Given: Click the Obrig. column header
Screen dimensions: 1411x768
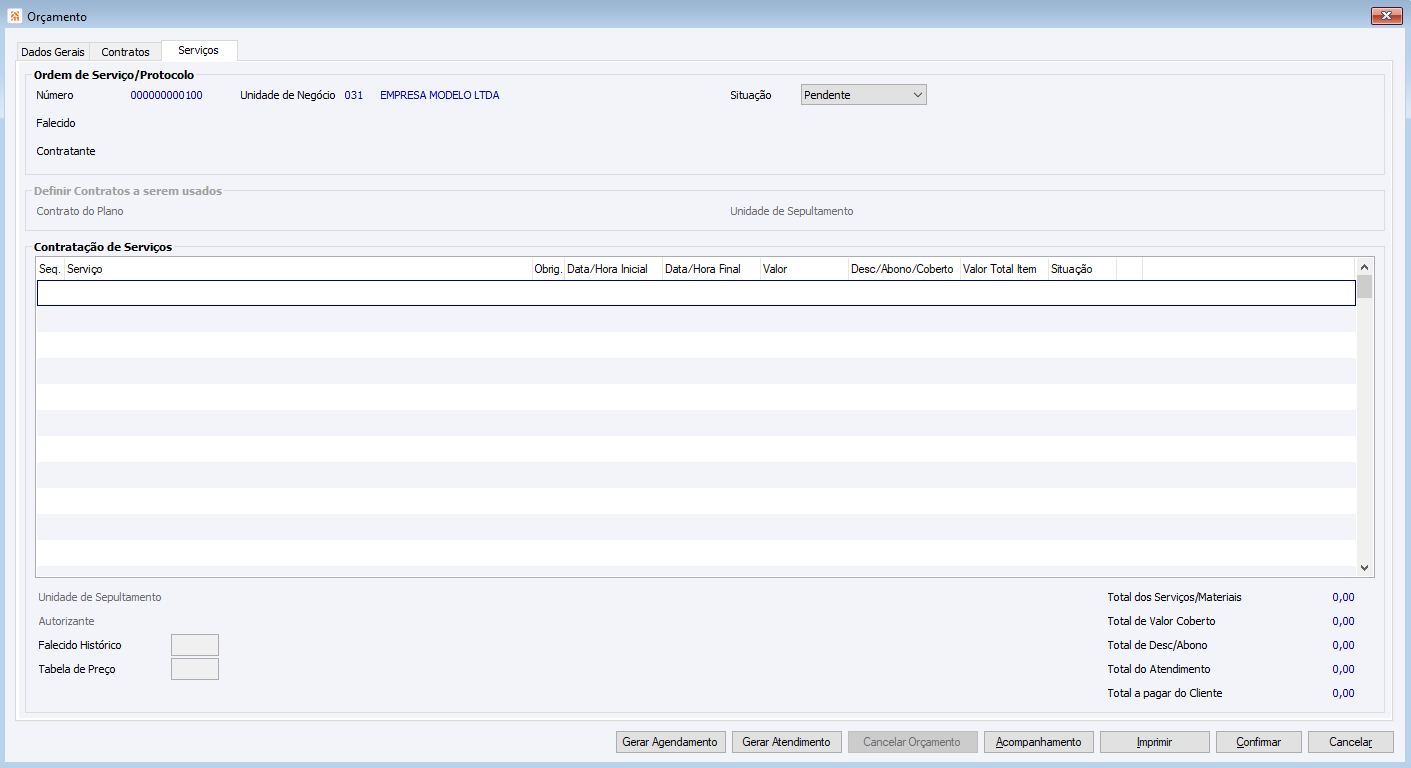Looking at the screenshot, I should (548, 269).
